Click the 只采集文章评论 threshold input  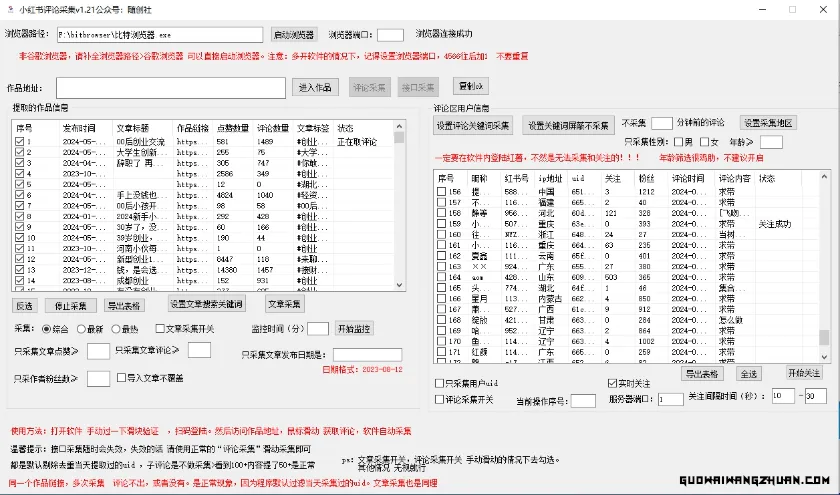[x=199, y=350]
